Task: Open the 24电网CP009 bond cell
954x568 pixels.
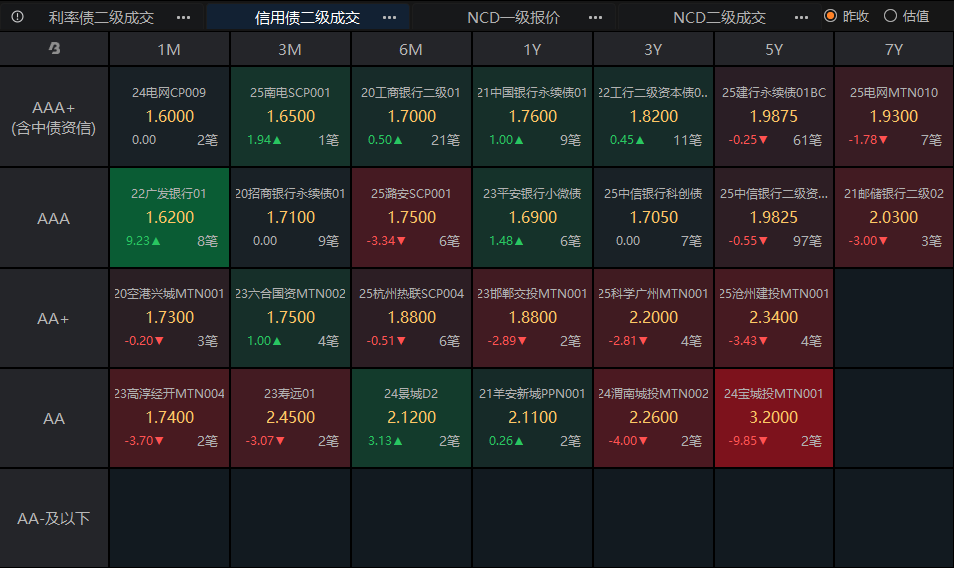Action: [x=169, y=117]
